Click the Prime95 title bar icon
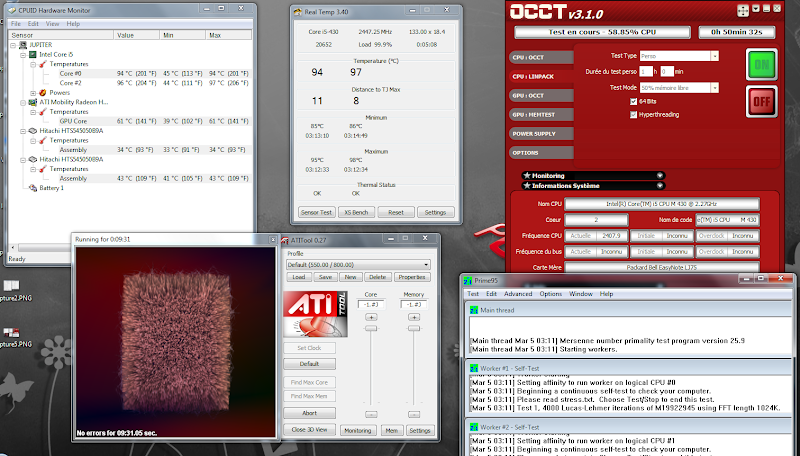 [x=468, y=281]
